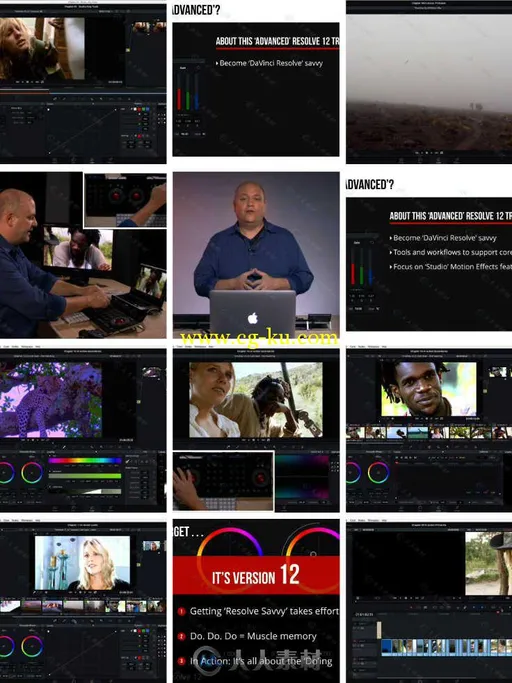The image size is (512, 683).
Task: Select the blue-sky clip thumbnail in dreadlocks screenshot
Action: point(396,433)
